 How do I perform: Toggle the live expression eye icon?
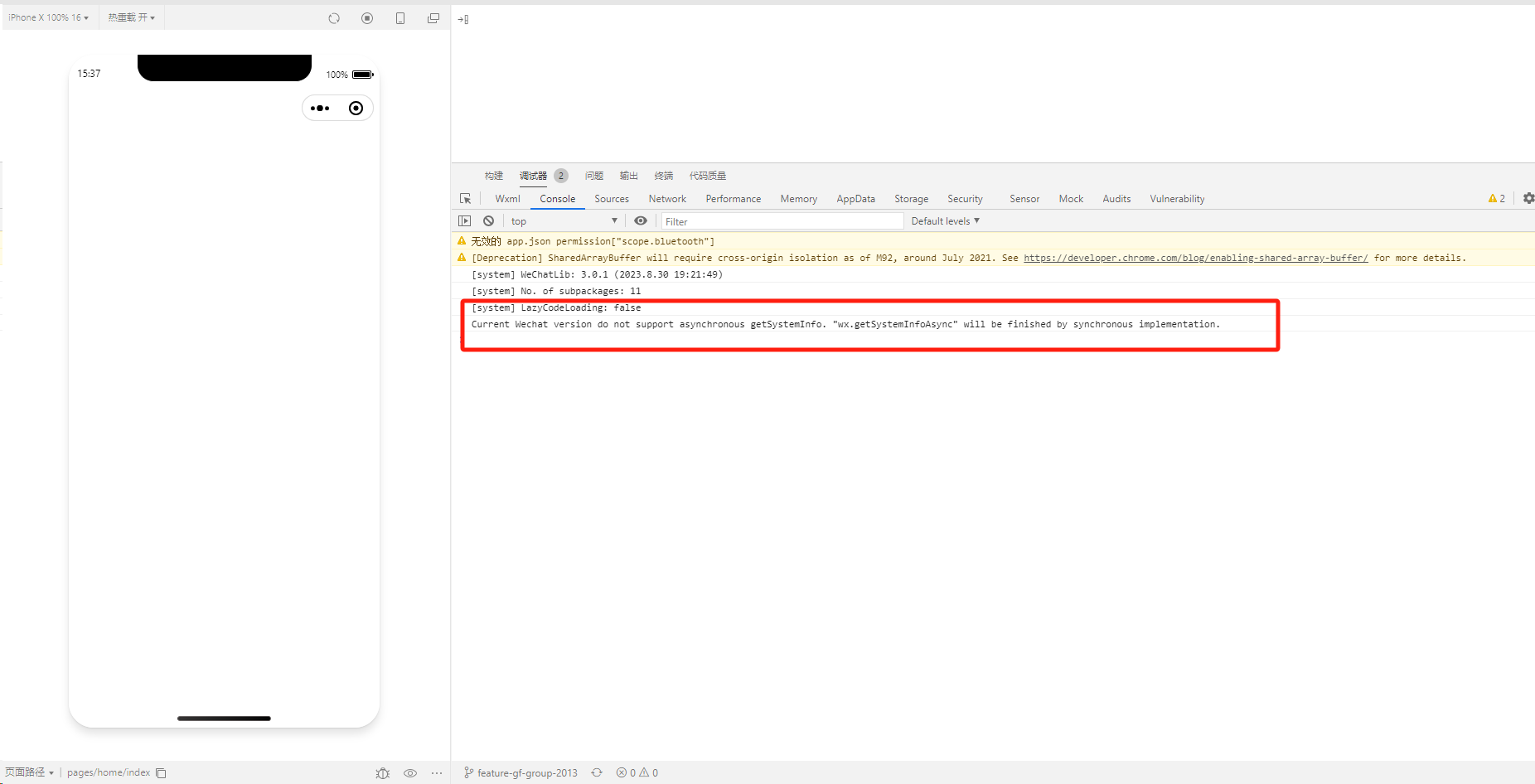(x=641, y=221)
